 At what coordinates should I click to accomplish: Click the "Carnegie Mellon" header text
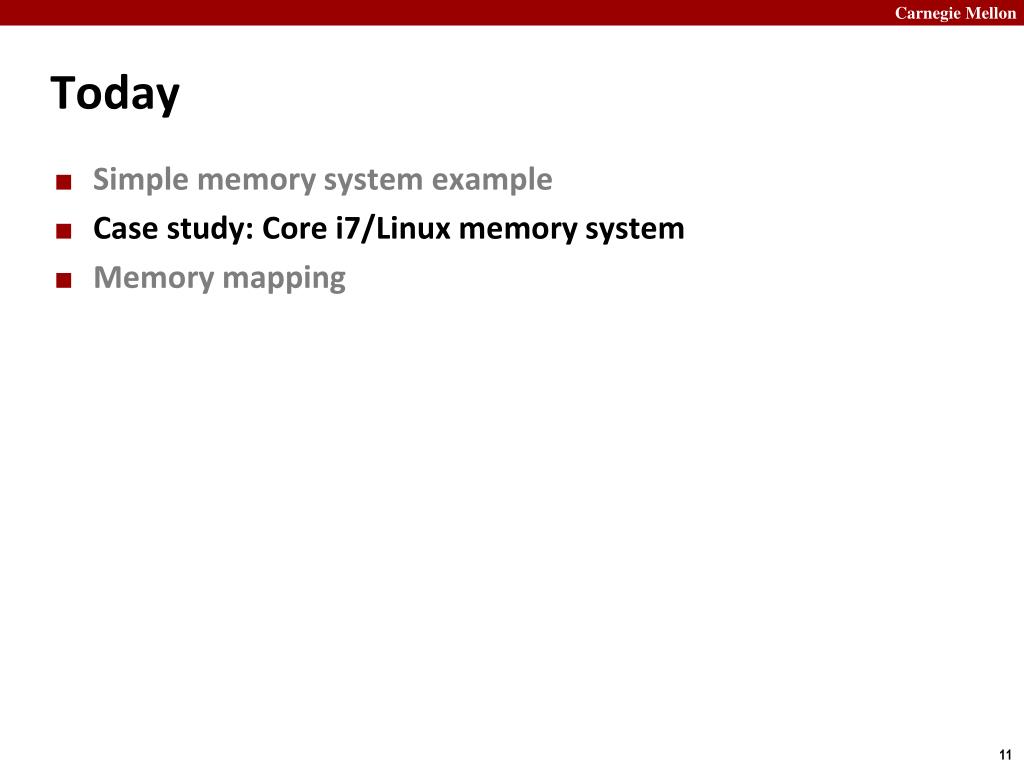click(954, 13)
